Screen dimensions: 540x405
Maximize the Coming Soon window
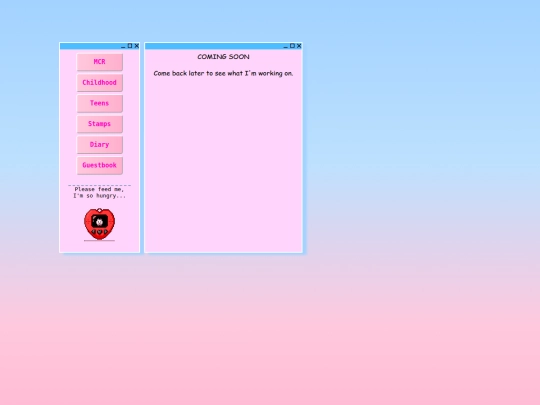[x=292, y=46]
